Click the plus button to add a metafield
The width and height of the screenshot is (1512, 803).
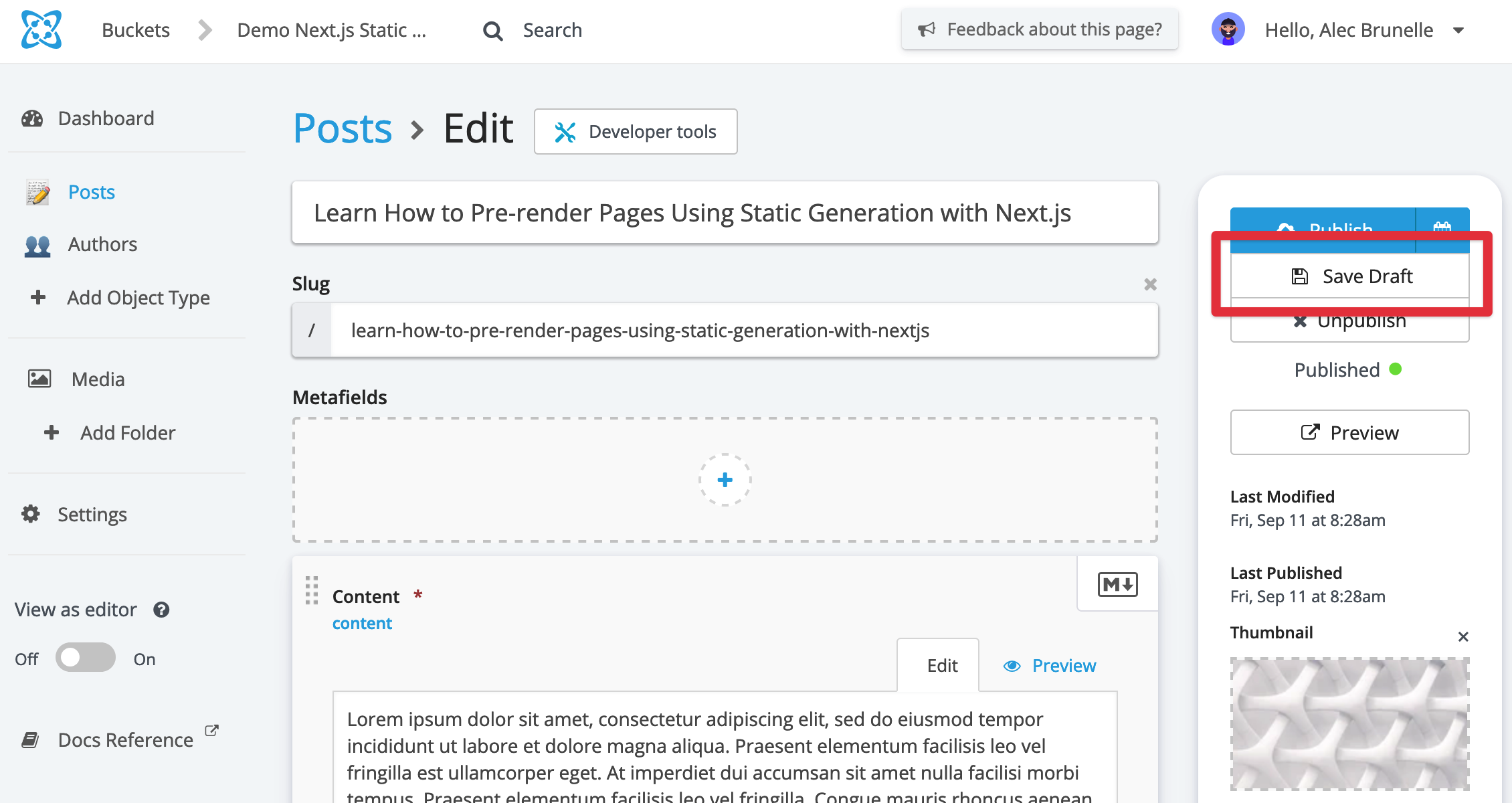(725, 480)
